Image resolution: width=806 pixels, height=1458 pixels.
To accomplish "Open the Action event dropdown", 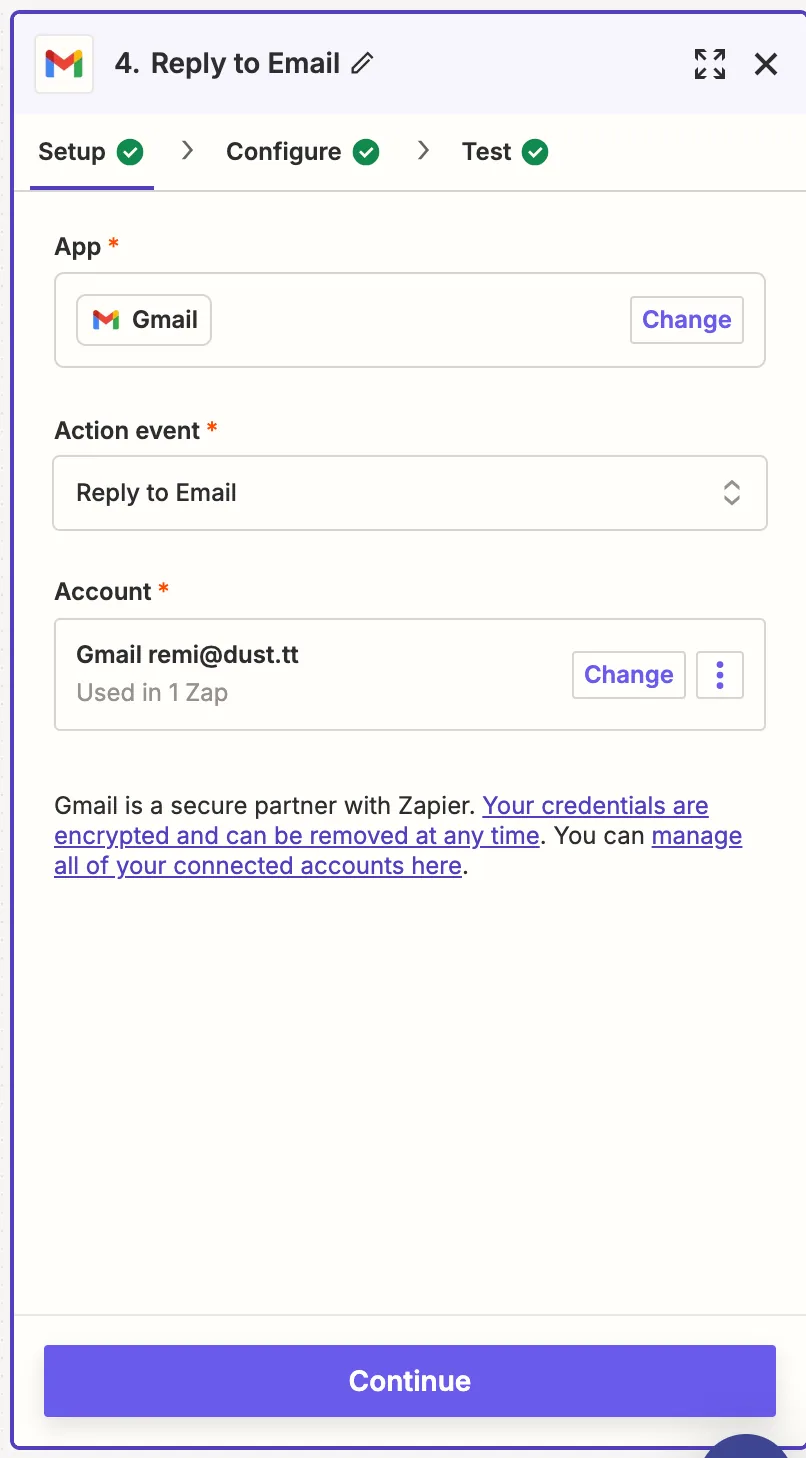I will tap(410, 493).
